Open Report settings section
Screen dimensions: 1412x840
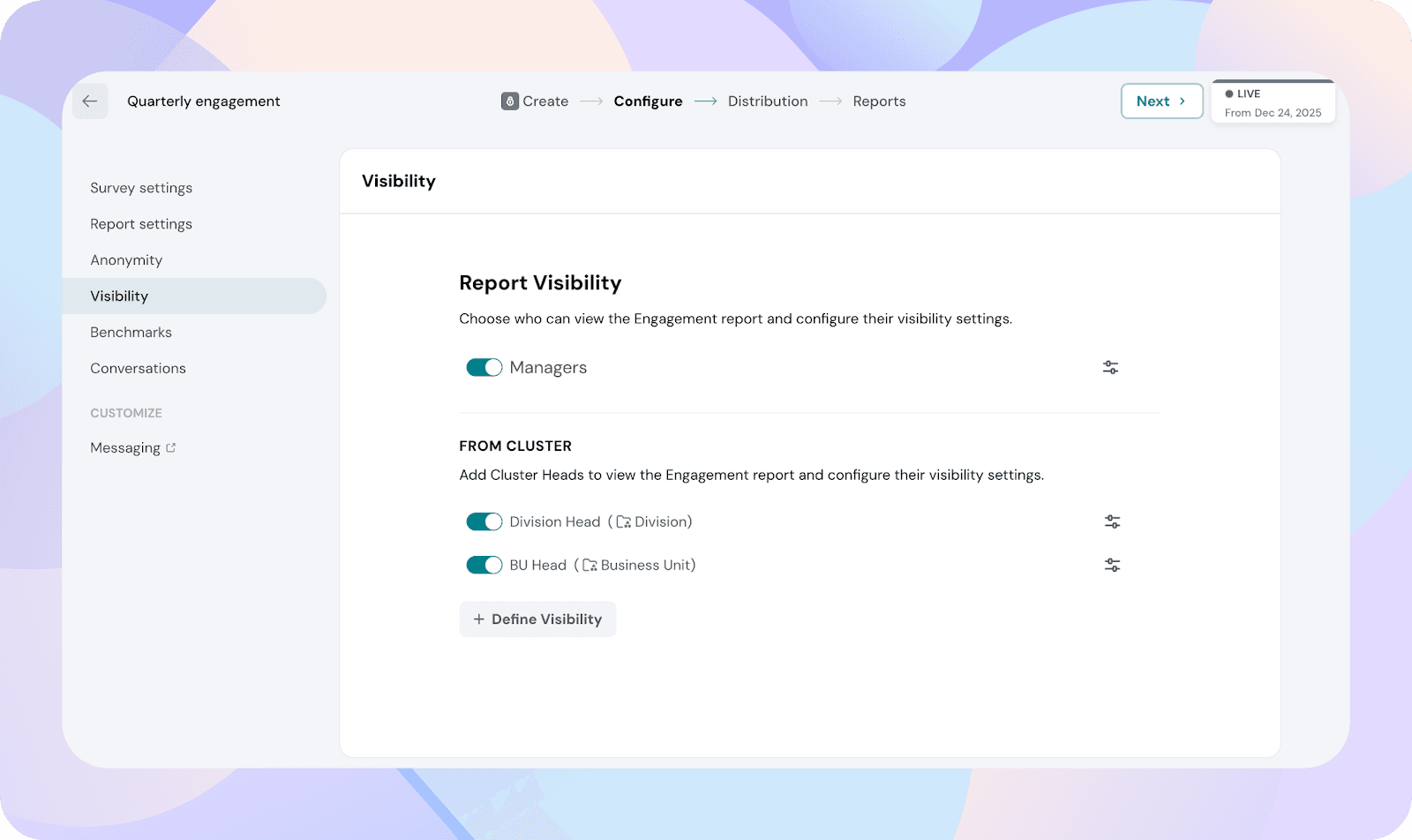141,224
